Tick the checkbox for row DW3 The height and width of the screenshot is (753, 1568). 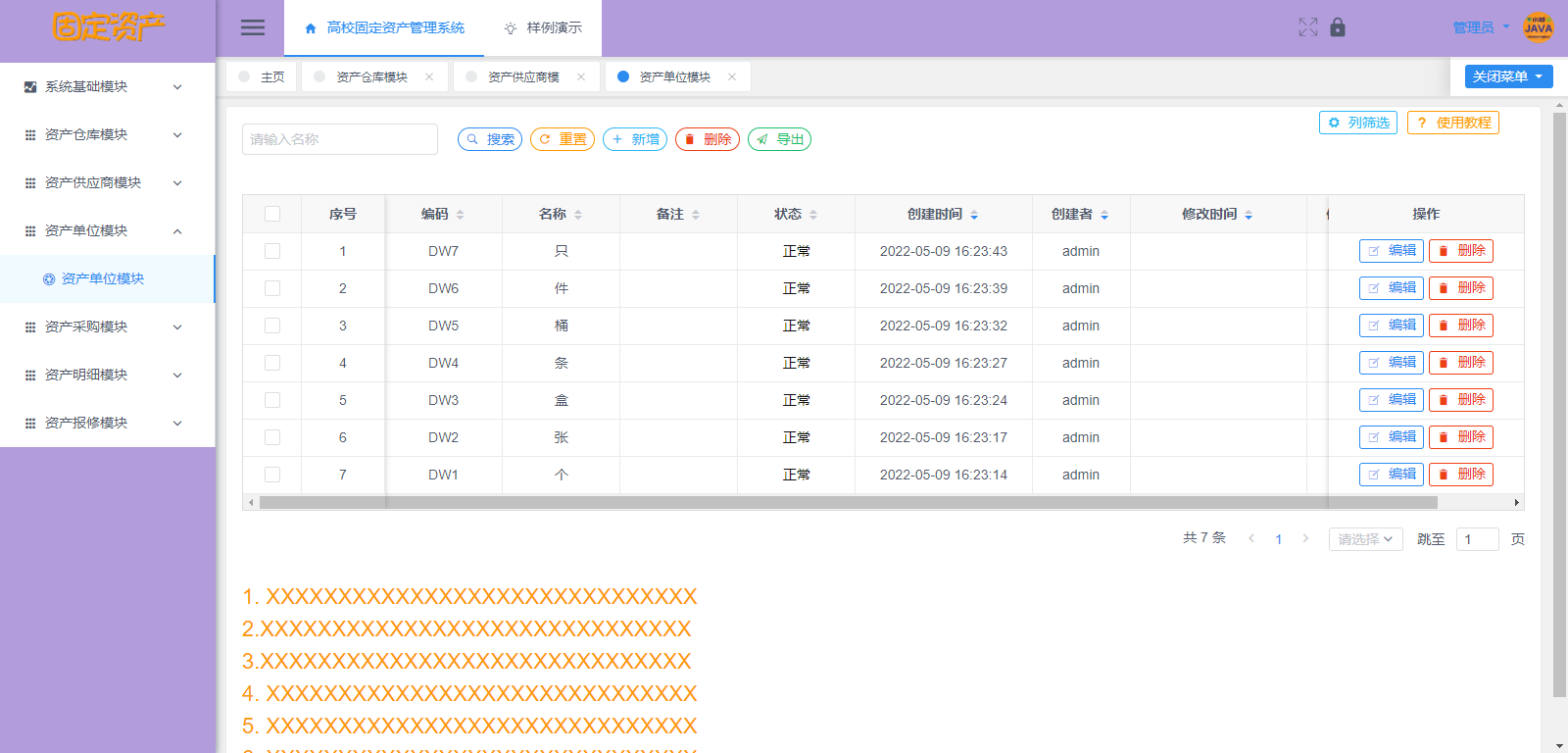[x=272, y=400]
